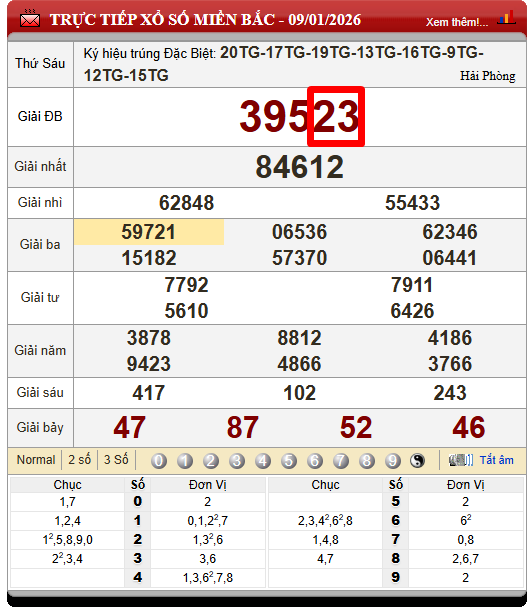Click the Số 4 row in the stats table
Screen dimensions: 532x607
coord(137,578)
